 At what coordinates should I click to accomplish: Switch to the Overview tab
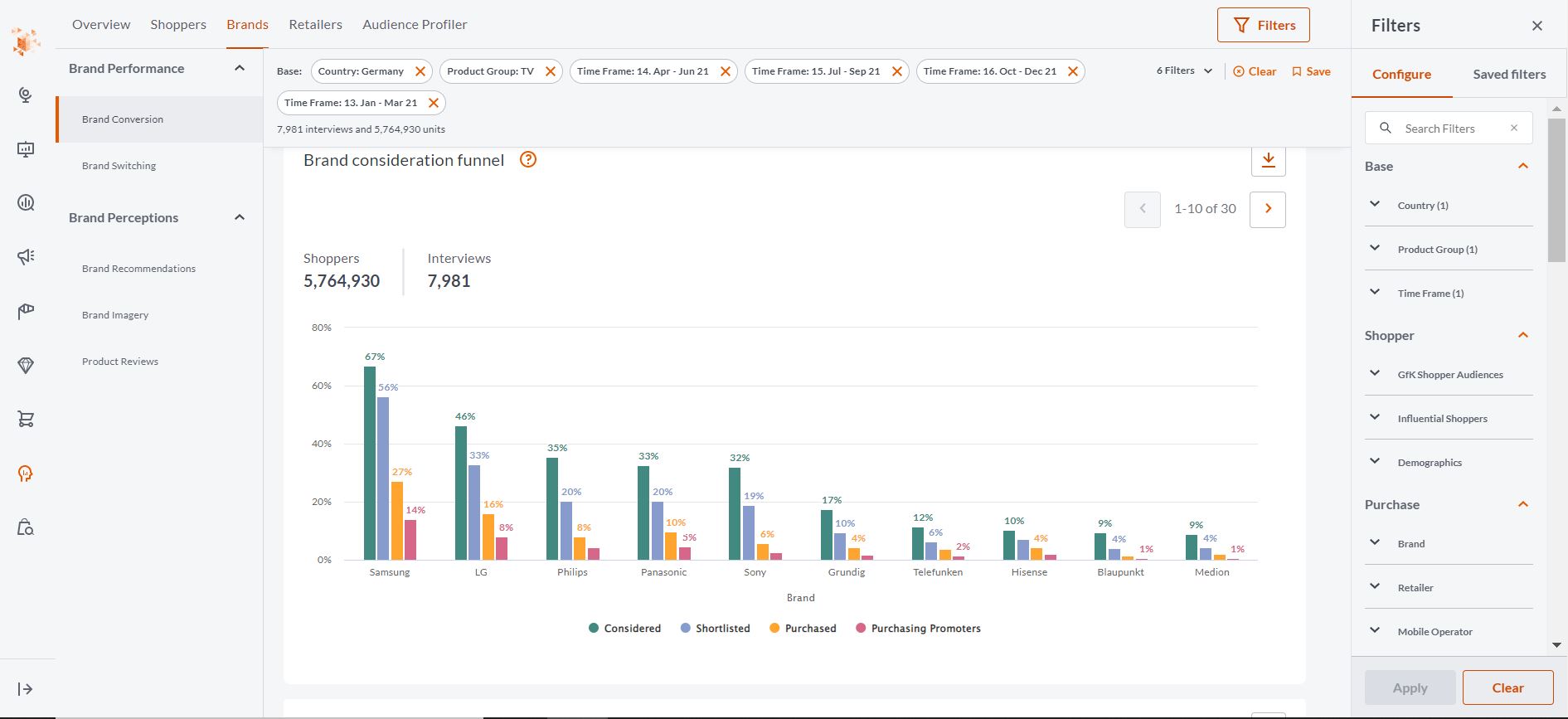[x=101, y=25]
